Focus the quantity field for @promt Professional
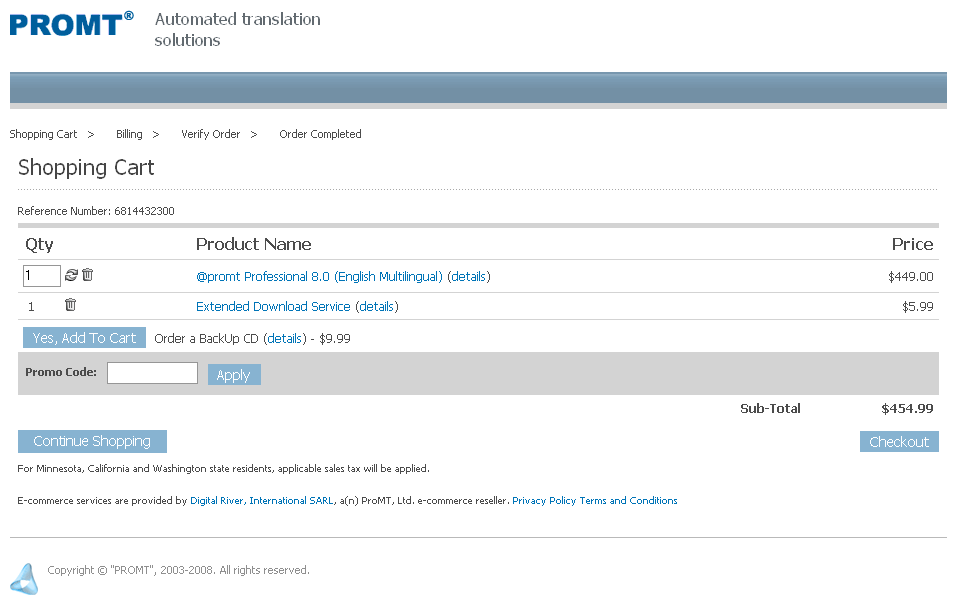This screenshot has width=955, height=612. 41,276
